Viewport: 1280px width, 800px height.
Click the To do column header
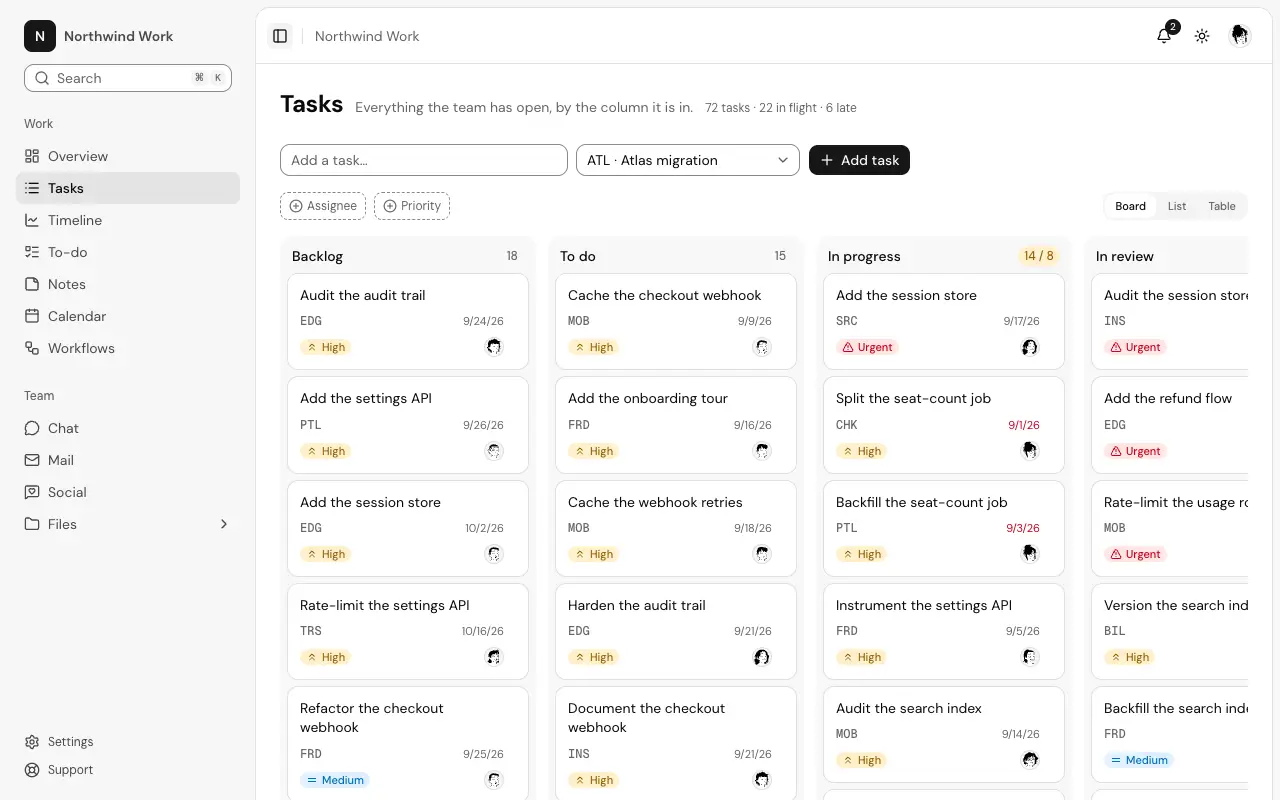tap(578, 256)
